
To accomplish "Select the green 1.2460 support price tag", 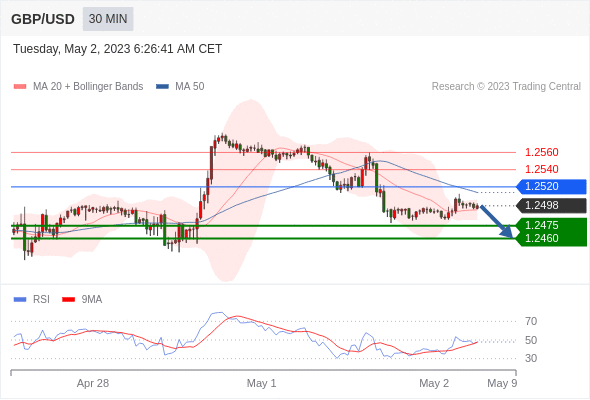I will 552,239.
